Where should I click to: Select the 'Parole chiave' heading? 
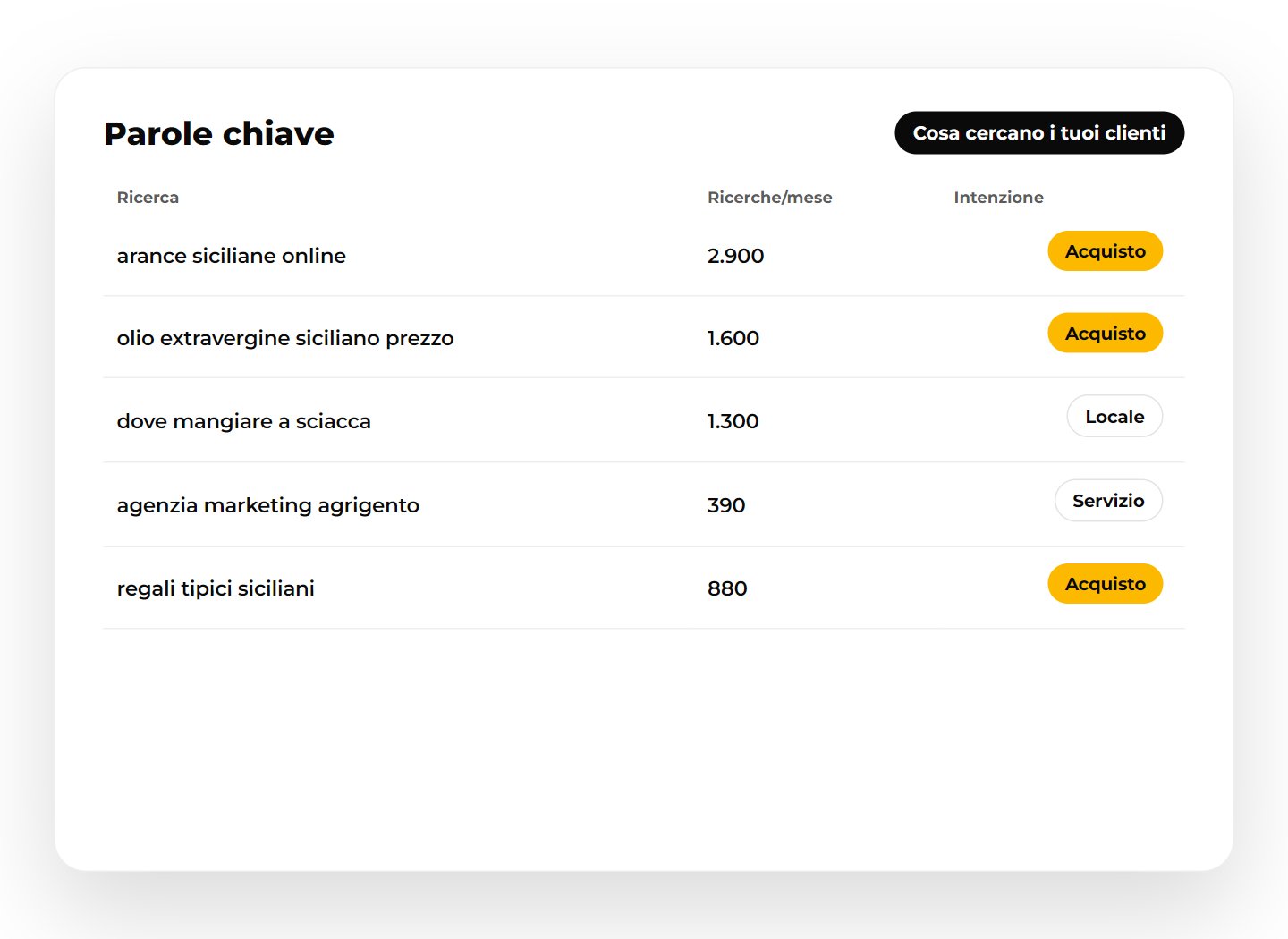[219, 133]
